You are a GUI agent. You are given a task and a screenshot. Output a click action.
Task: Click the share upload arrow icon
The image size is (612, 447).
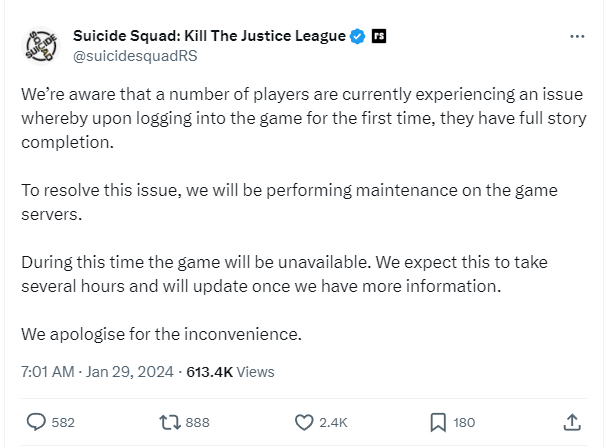(x=572, y=422)
